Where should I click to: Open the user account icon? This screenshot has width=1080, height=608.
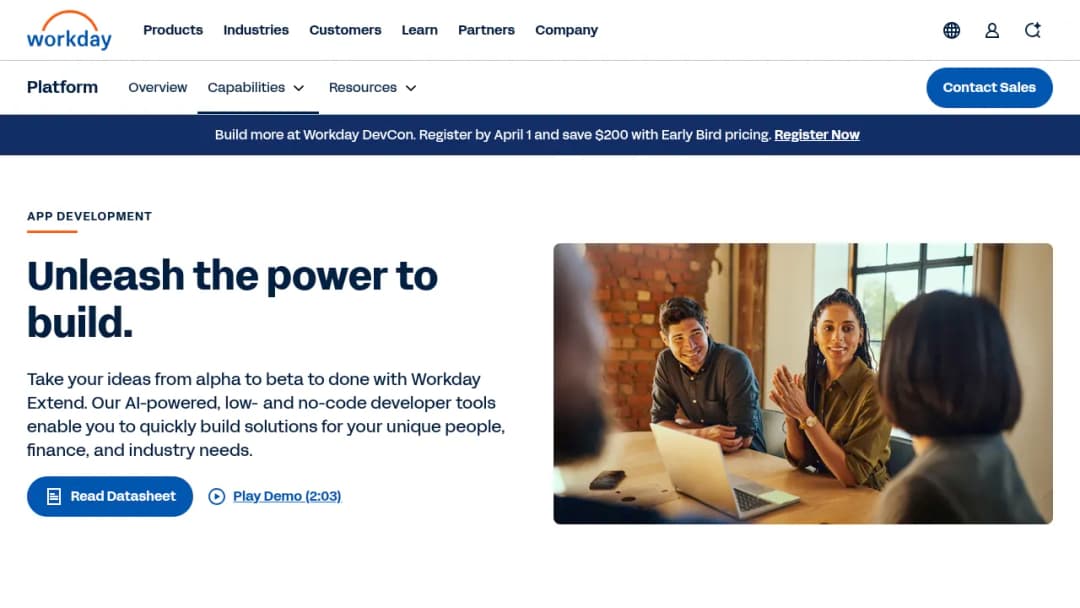pos(992,30)
